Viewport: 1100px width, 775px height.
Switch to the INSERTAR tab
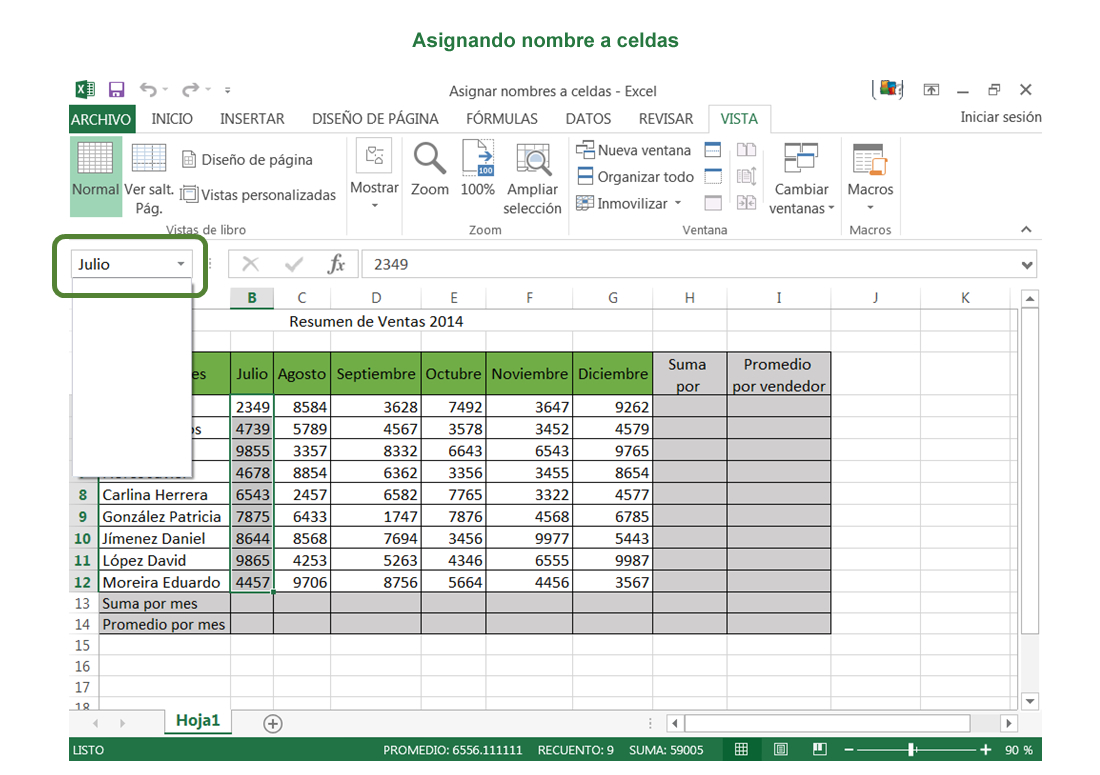pyautogui.click(x=253, y=119)
